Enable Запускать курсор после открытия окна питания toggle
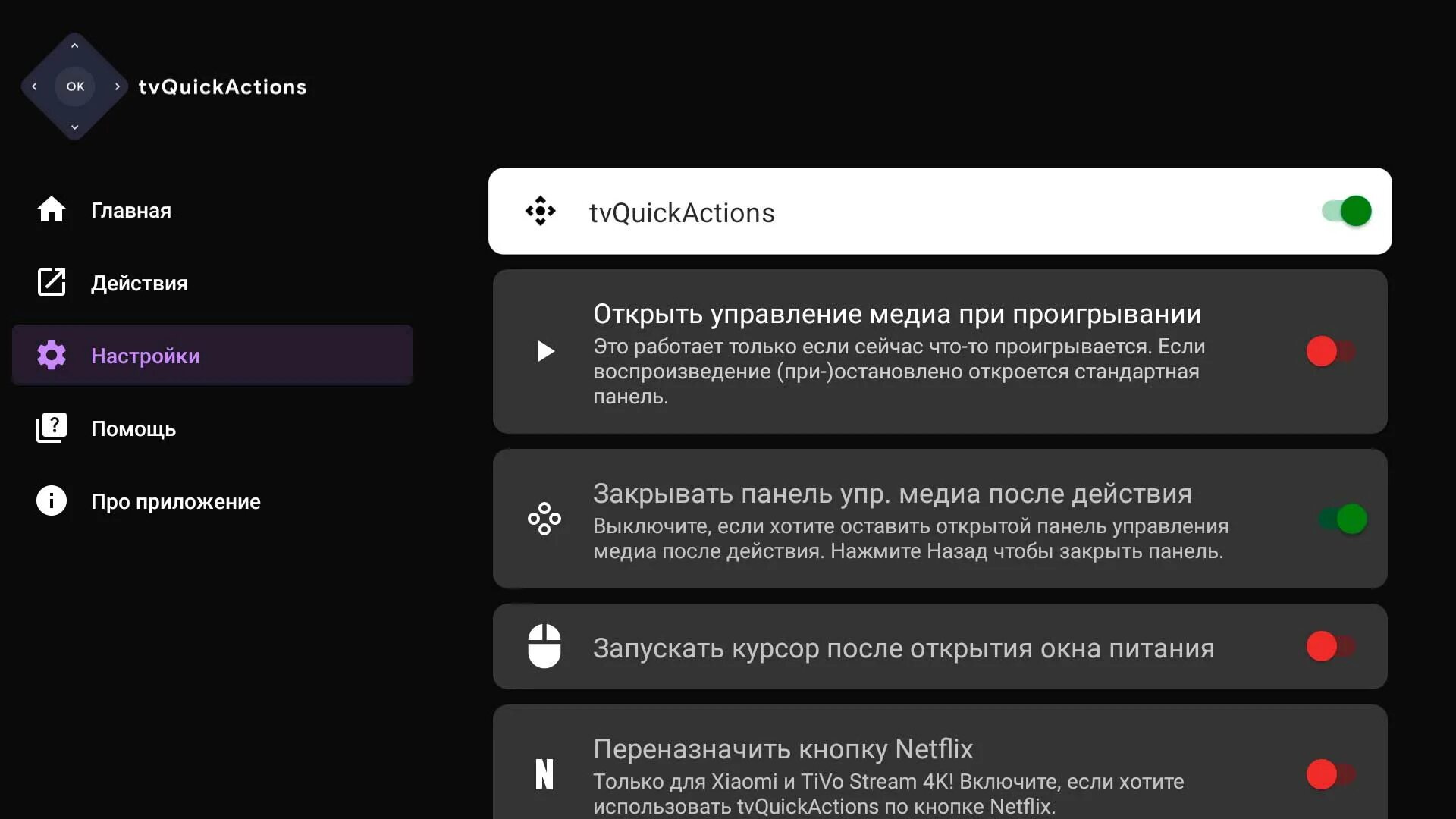This screenshot has width=1456, height=819. point(1331,646)
